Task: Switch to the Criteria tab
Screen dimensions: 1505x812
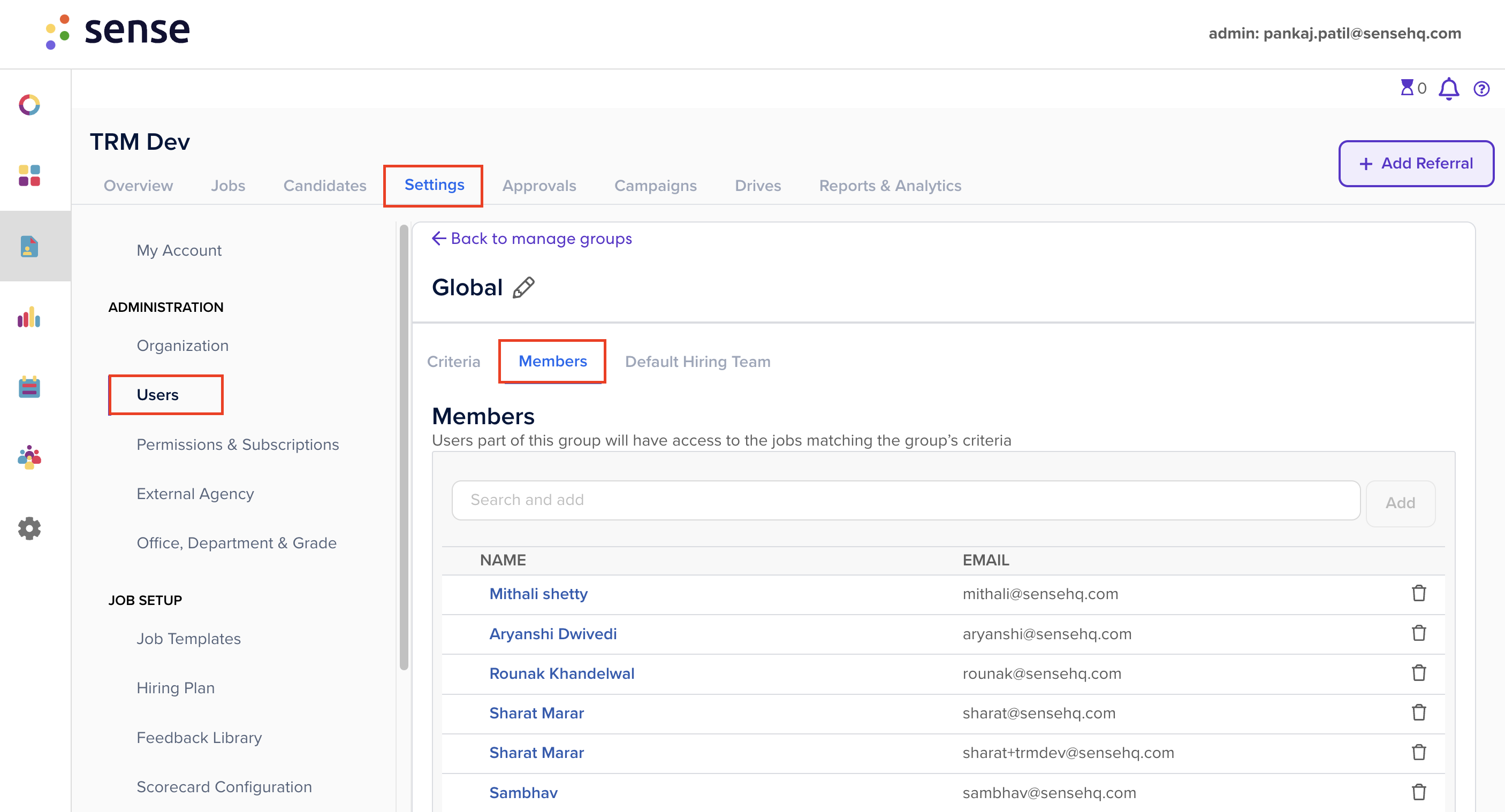Action: point(453,362)
